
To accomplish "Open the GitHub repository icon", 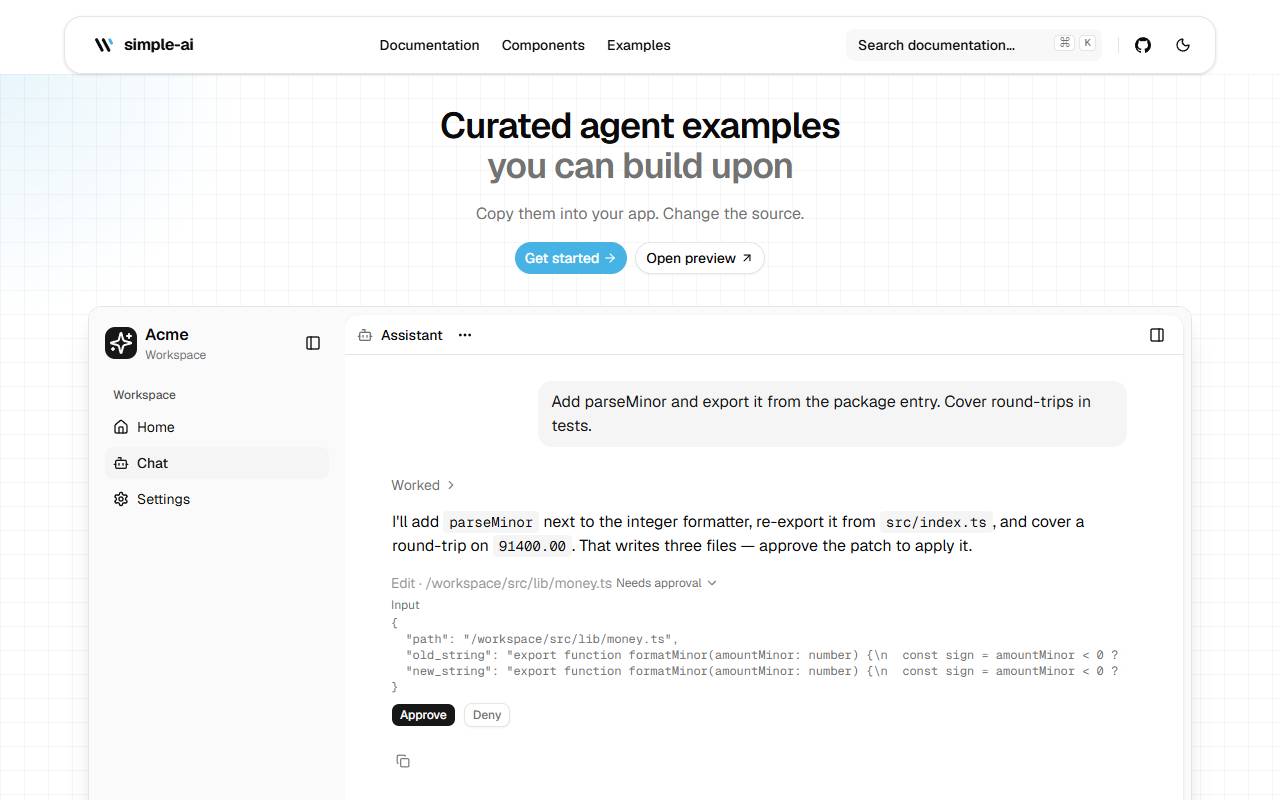I will (1143, 45).
